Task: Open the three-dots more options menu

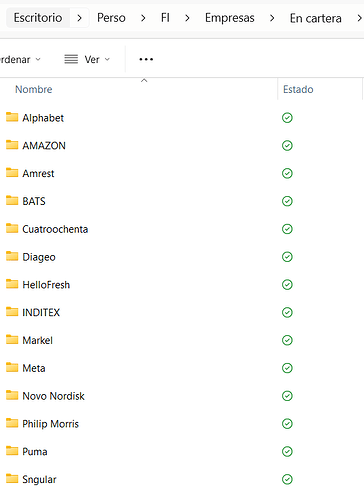Action: coord(146,59)
